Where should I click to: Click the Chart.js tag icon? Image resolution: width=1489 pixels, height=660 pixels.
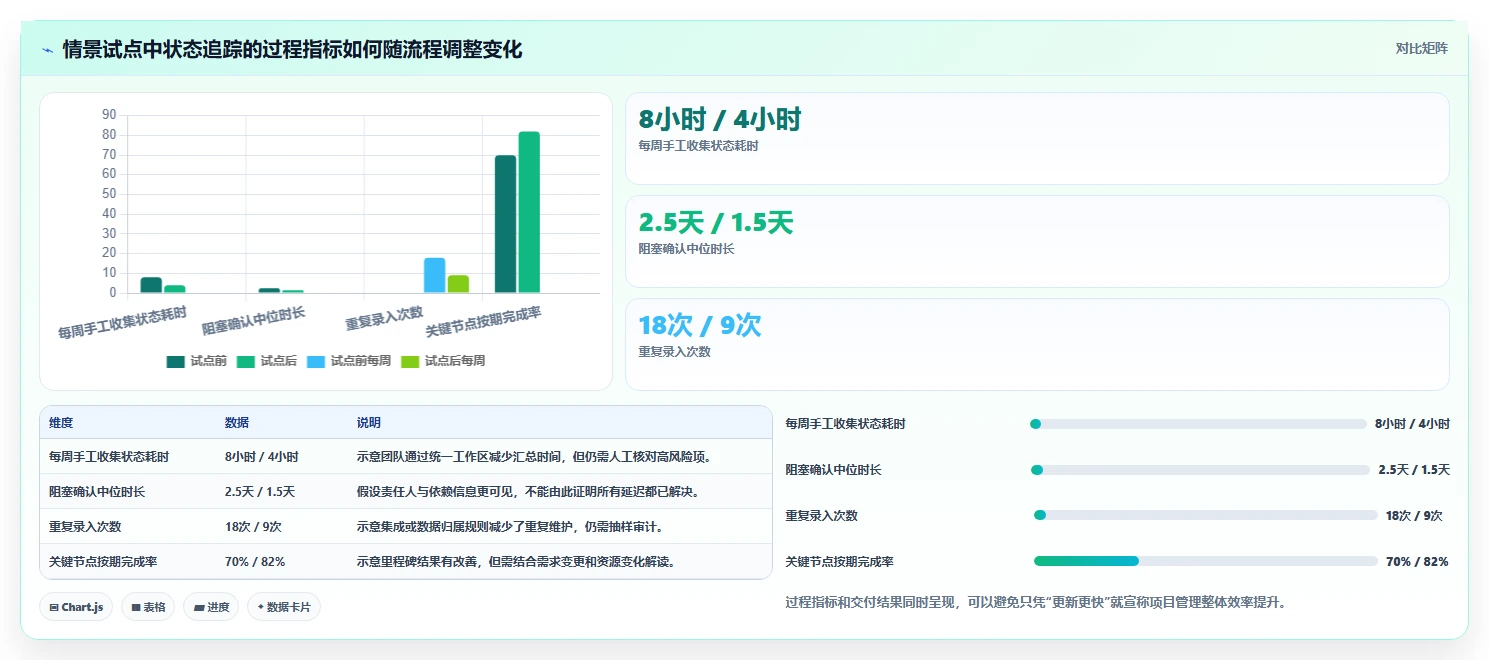point(54,607)
